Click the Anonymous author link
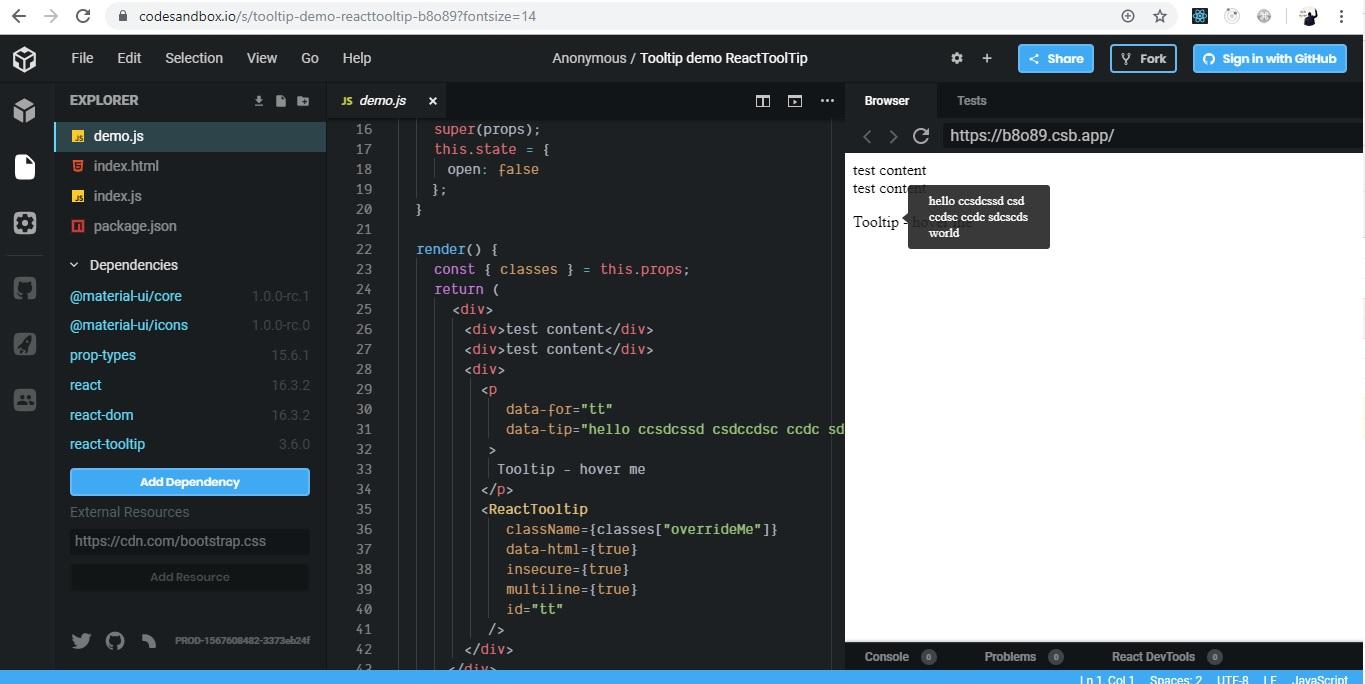Viewport: 1365px width, 684px height. pos(589,58)
